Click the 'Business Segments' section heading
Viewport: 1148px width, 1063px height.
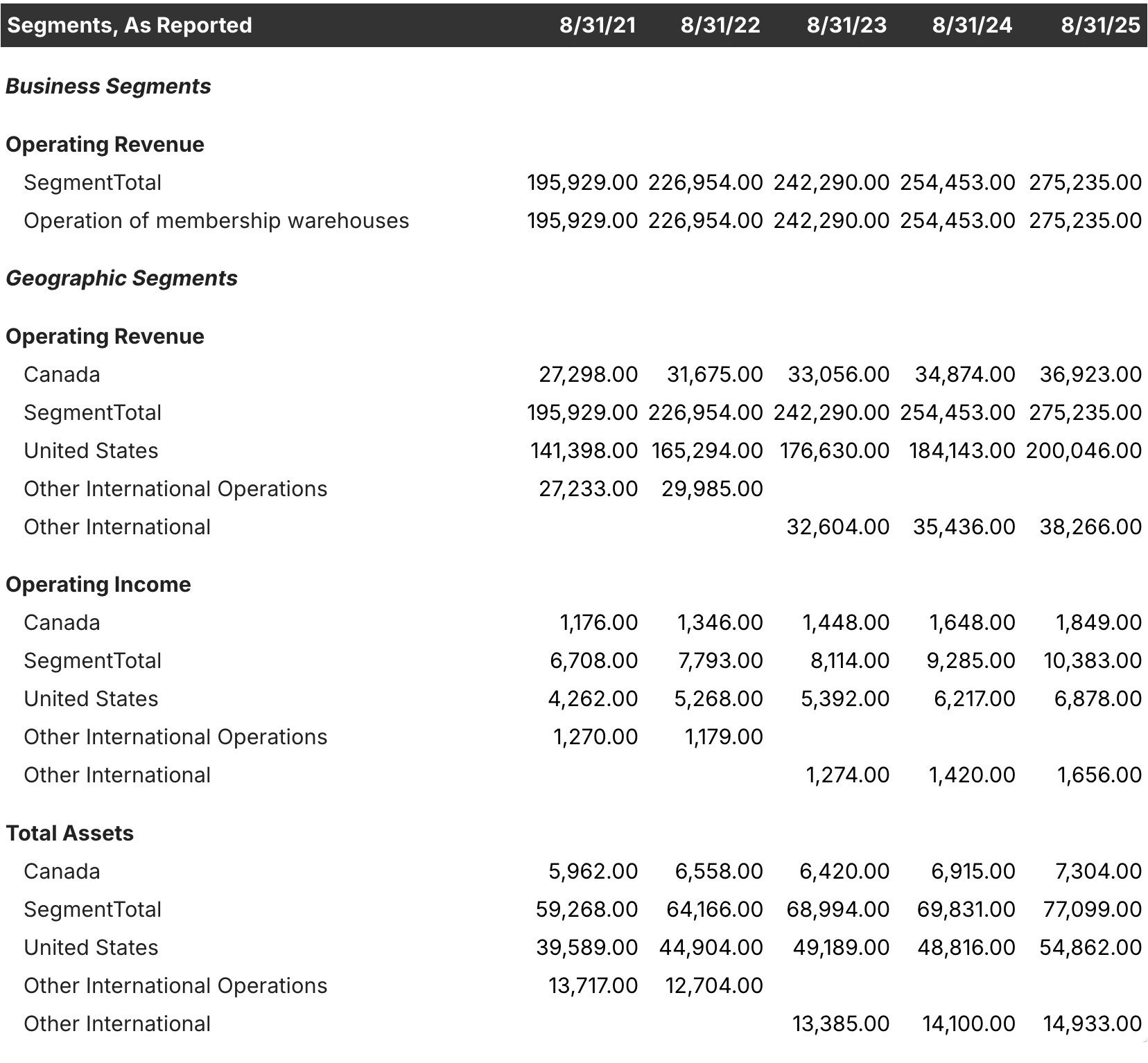click(x=109, y=87)
